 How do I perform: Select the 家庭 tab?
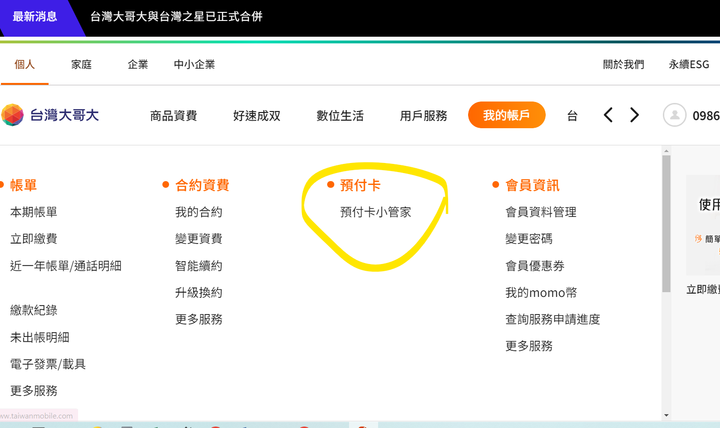click(81, 64)
